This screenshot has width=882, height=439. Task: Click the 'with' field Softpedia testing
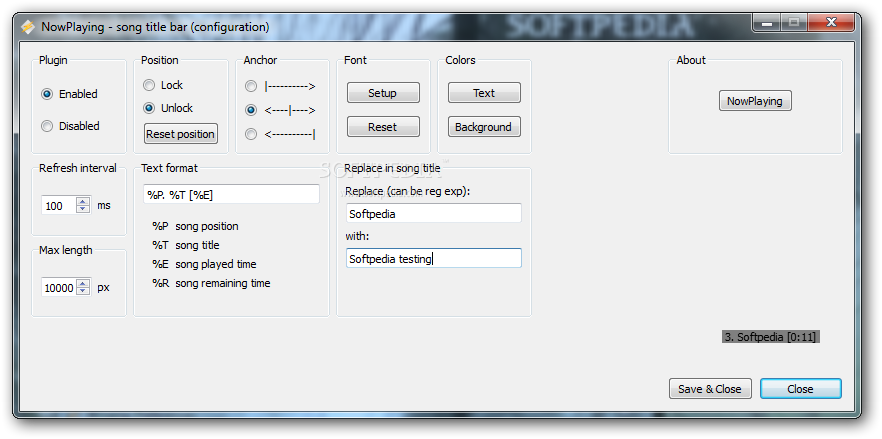click(434, 258)
